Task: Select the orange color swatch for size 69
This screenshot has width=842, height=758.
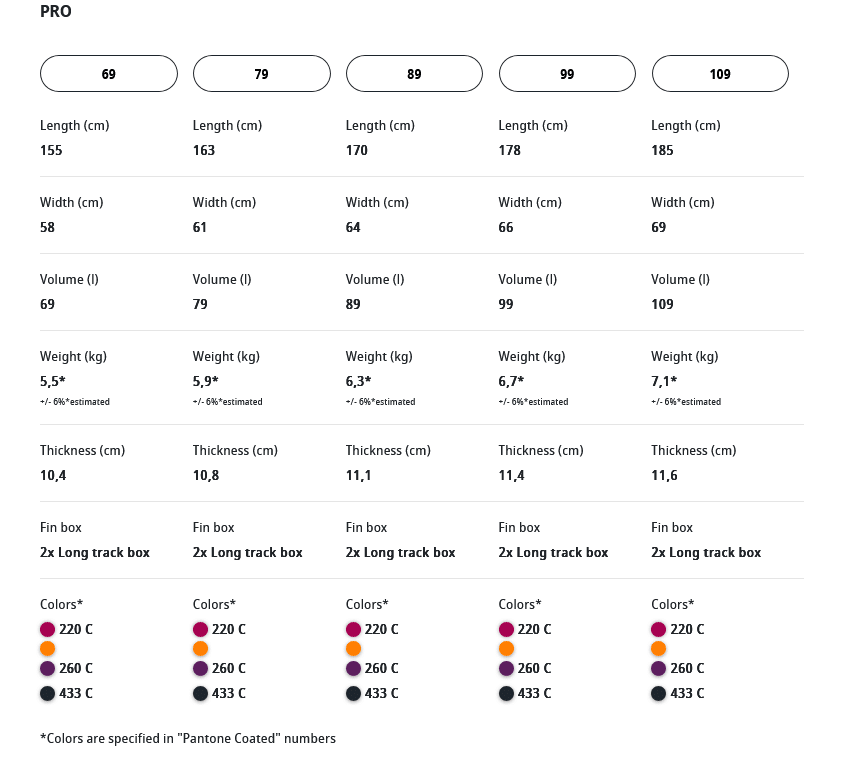Action: 48,649
